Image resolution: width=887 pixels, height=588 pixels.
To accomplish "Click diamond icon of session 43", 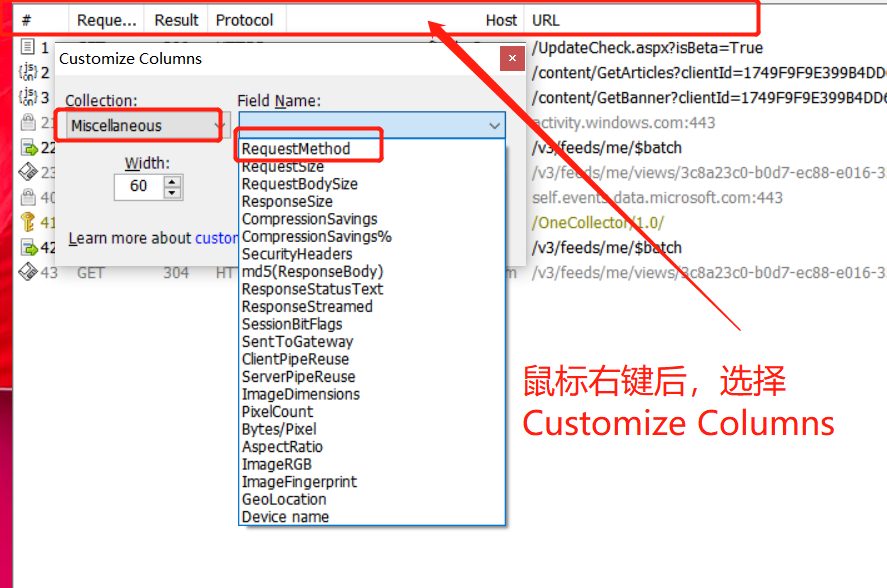I will pyautogui.click(x=28, y=272).
